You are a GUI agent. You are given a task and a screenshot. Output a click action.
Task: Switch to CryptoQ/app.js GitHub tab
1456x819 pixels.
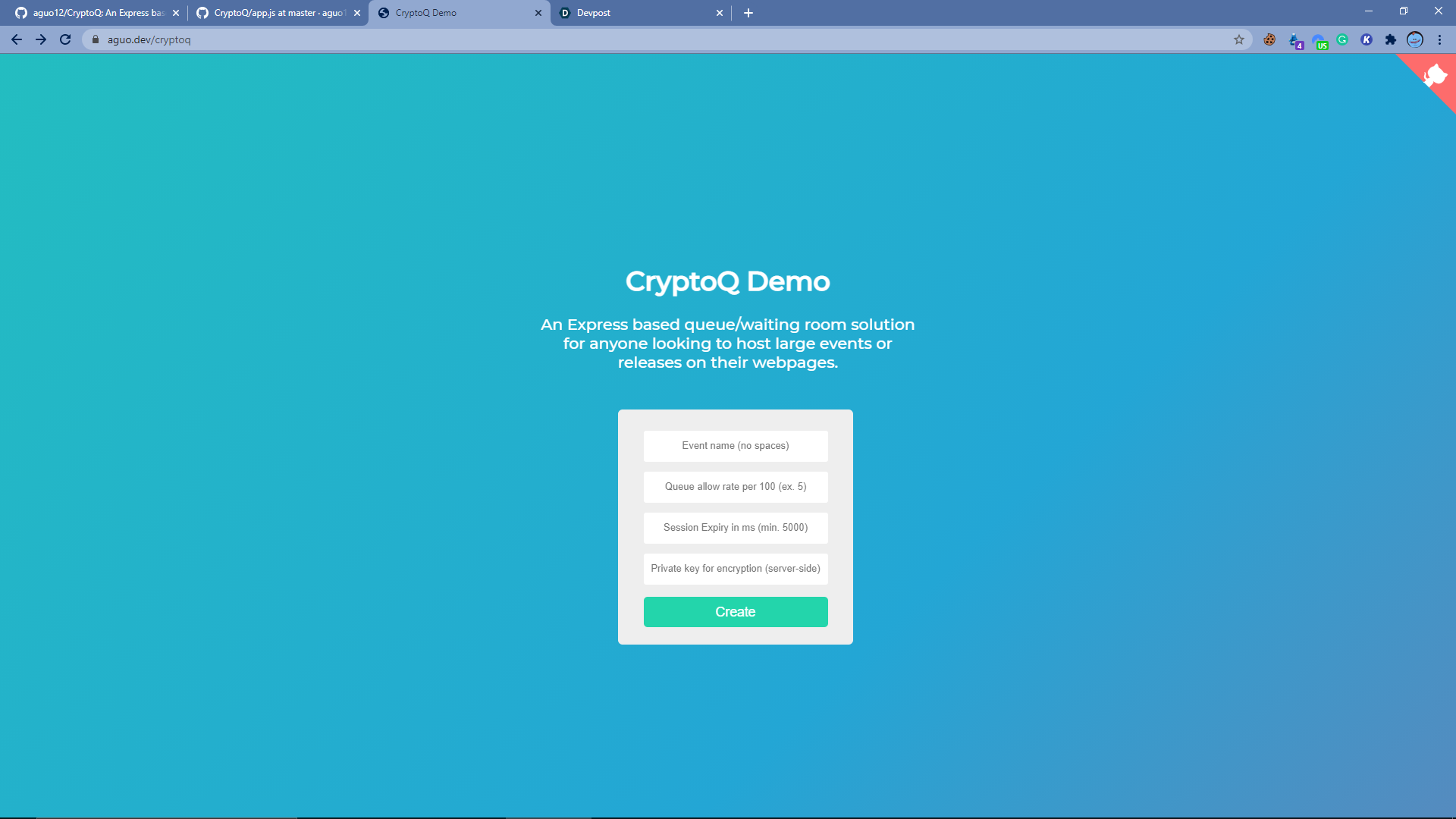273,13
